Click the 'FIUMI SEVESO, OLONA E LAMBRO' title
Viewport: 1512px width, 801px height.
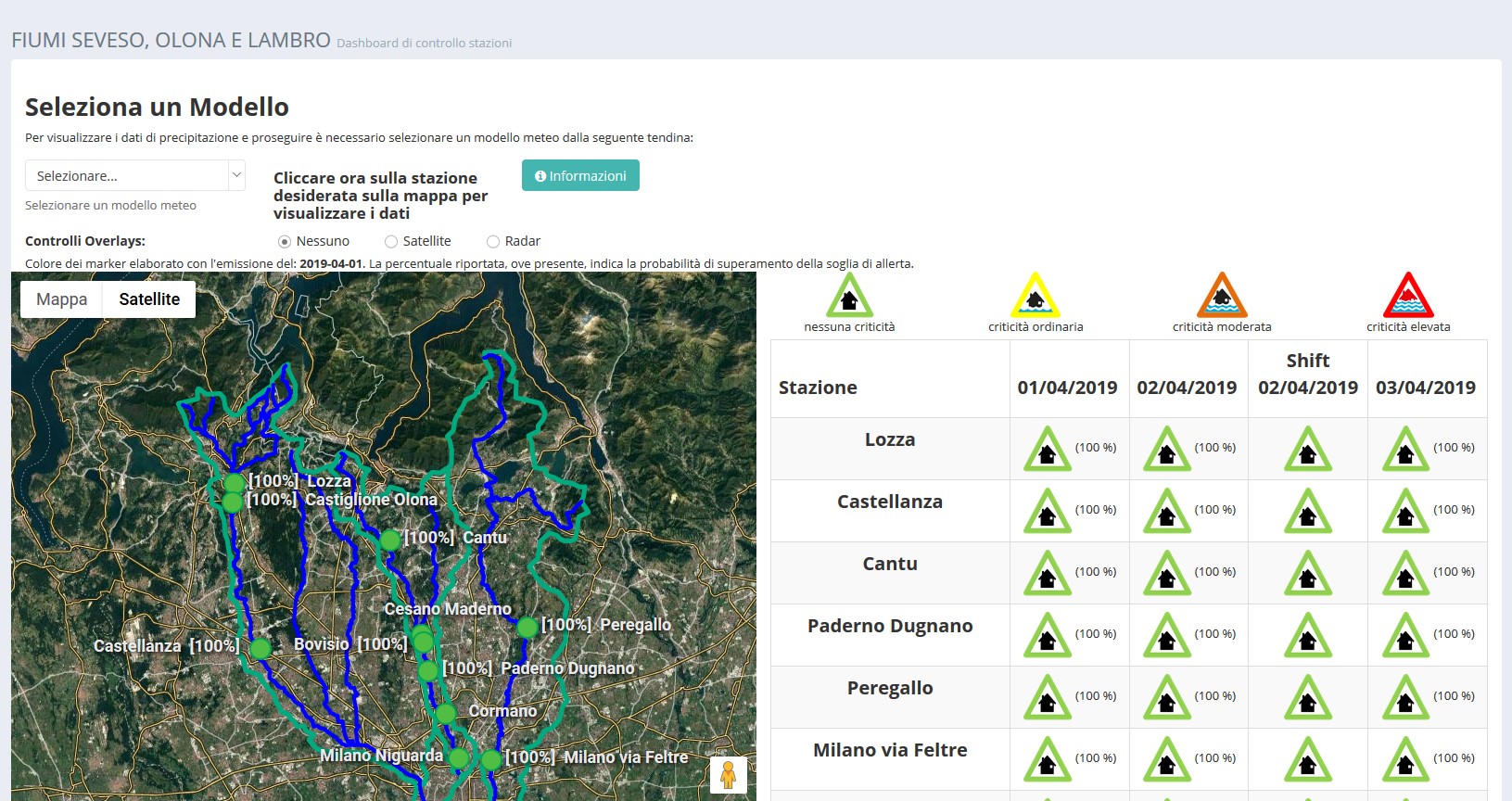[171, 40]
